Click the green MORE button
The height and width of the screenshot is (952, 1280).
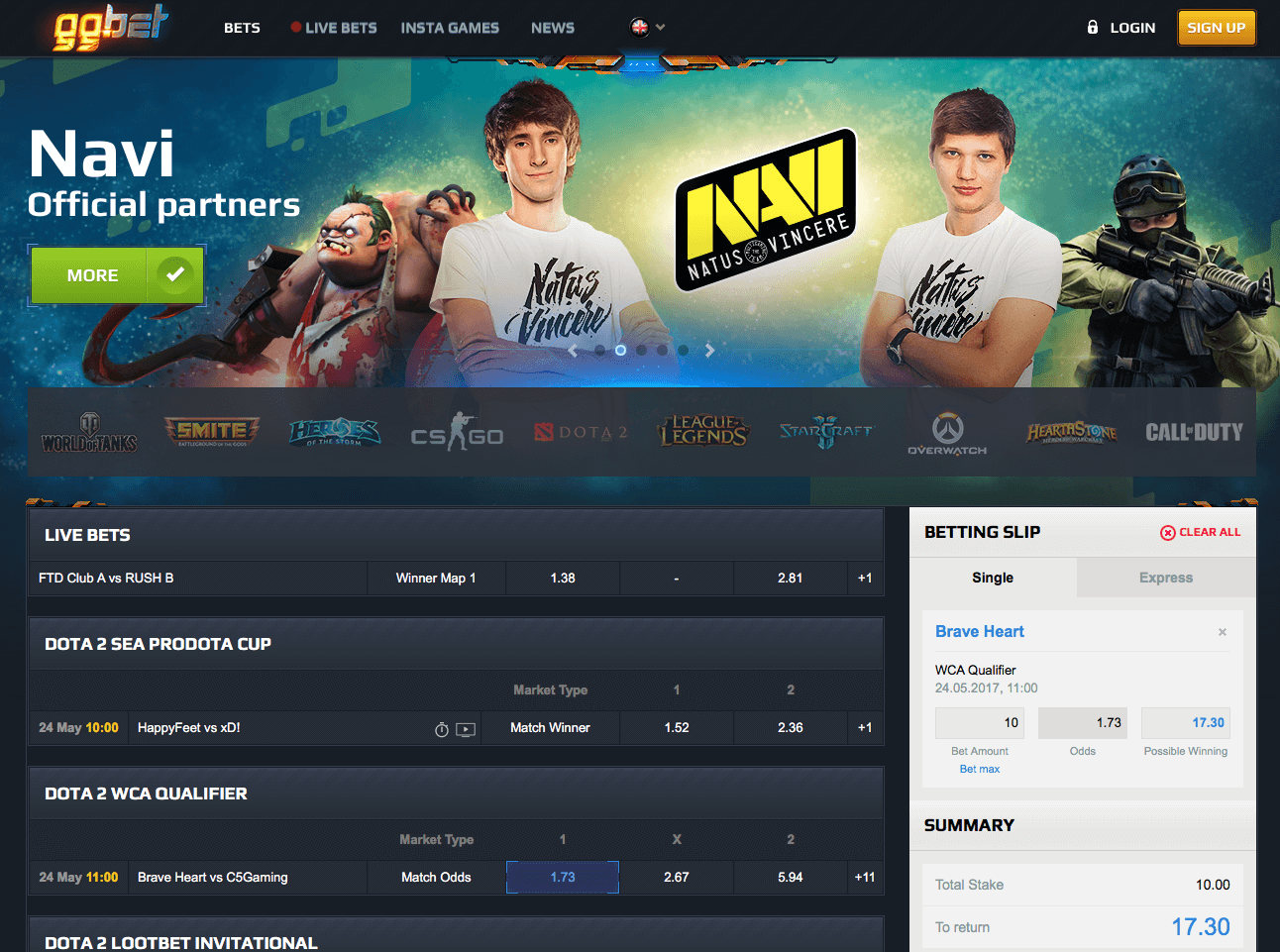click(x=117, y=274)
